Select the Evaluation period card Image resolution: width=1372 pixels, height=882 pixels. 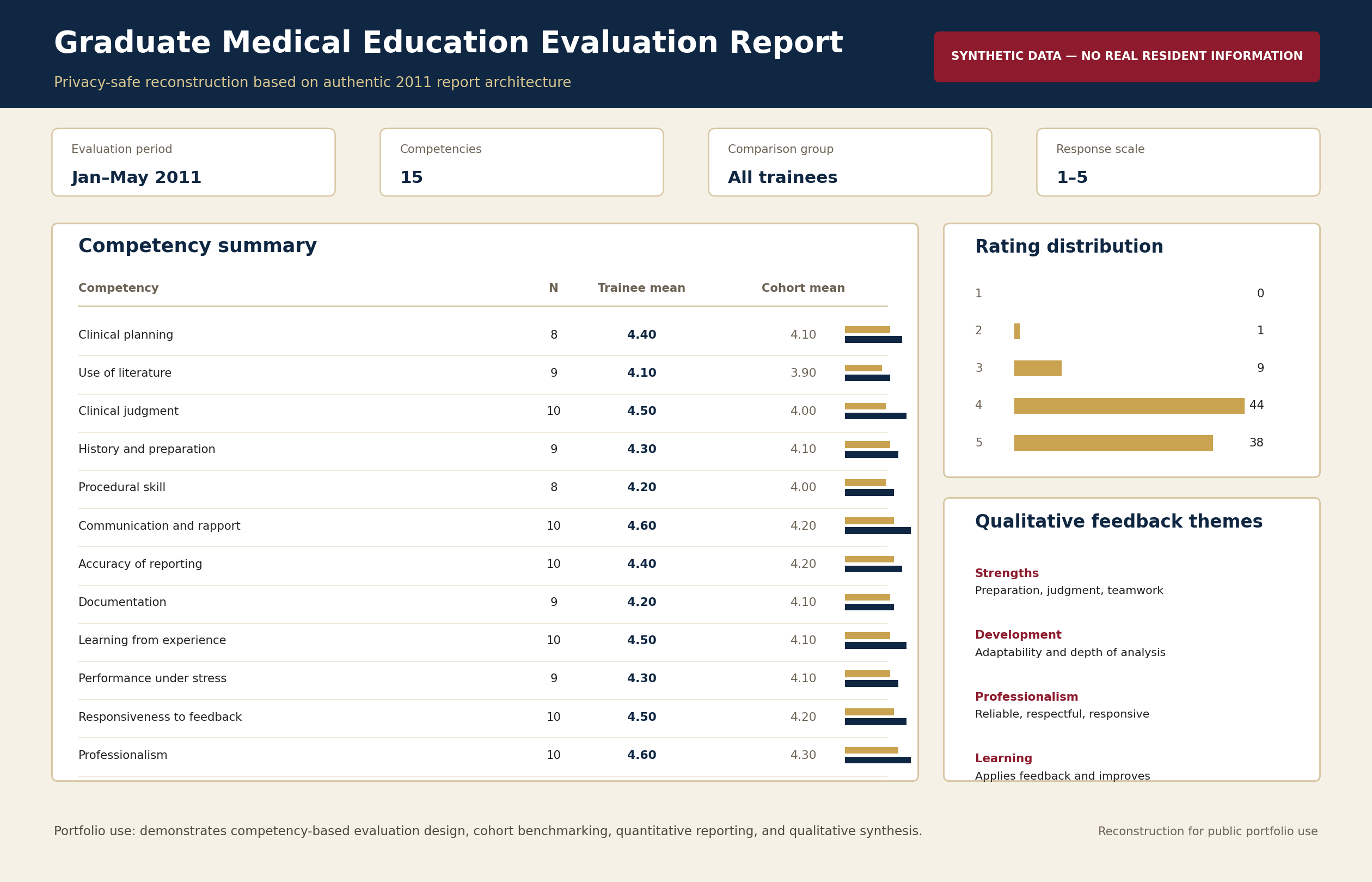point(193,162)
